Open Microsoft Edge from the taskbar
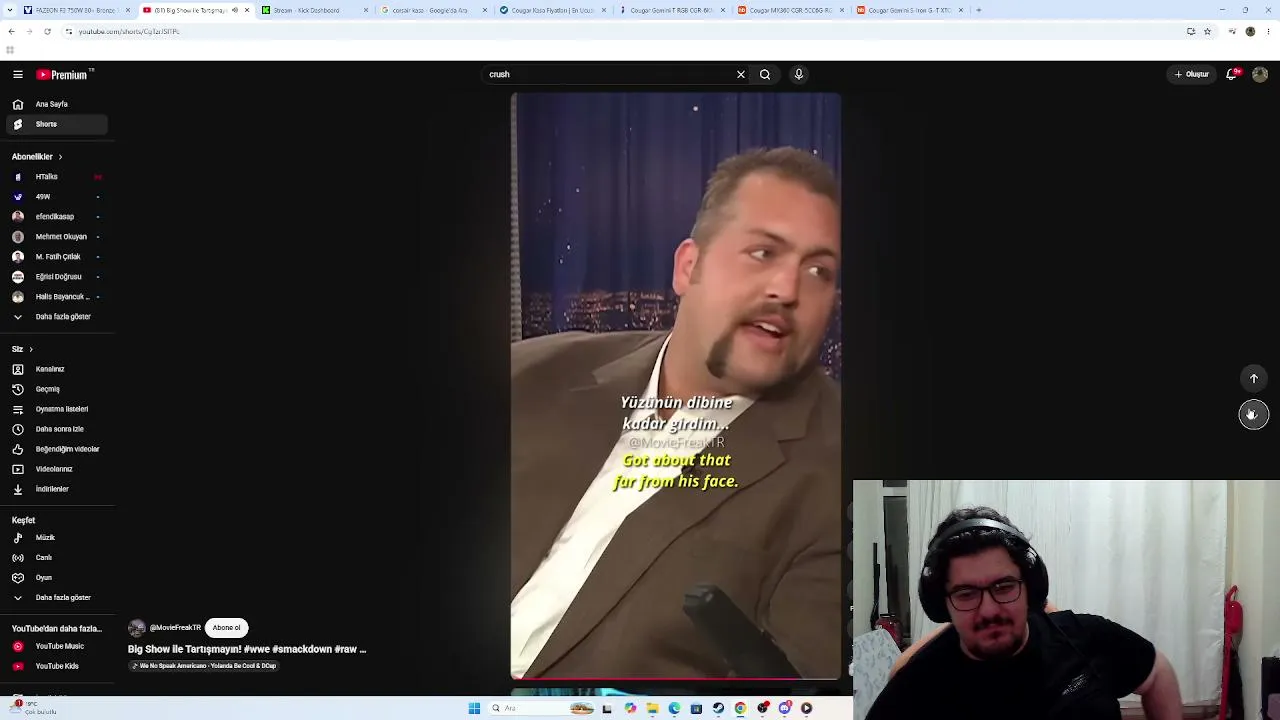Image resolution: width=1280 pixels, height=720 pixels. click(674, 708)
